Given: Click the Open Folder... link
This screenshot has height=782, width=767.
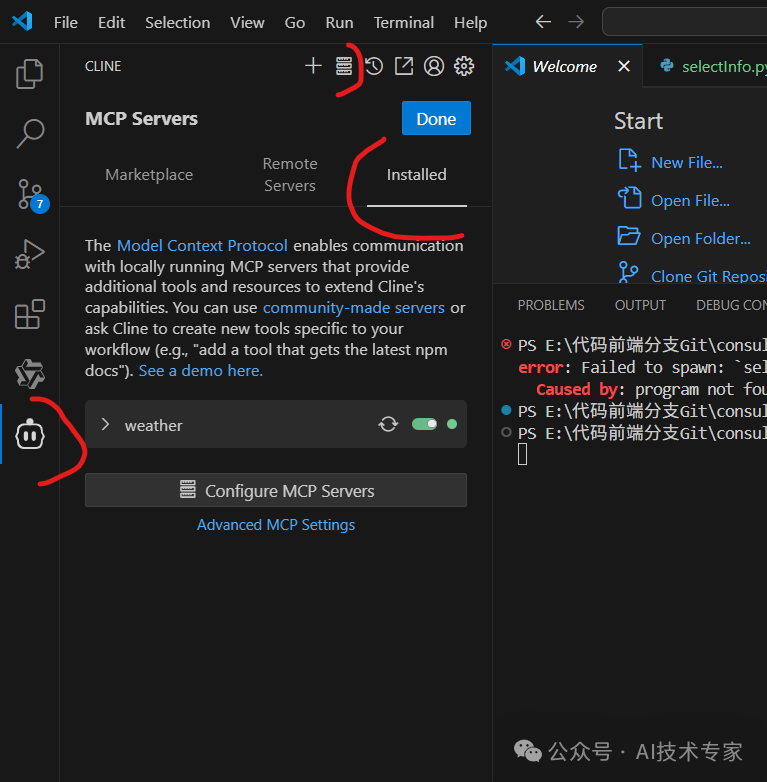Looking at the screenshot, I should coord(701,238).
